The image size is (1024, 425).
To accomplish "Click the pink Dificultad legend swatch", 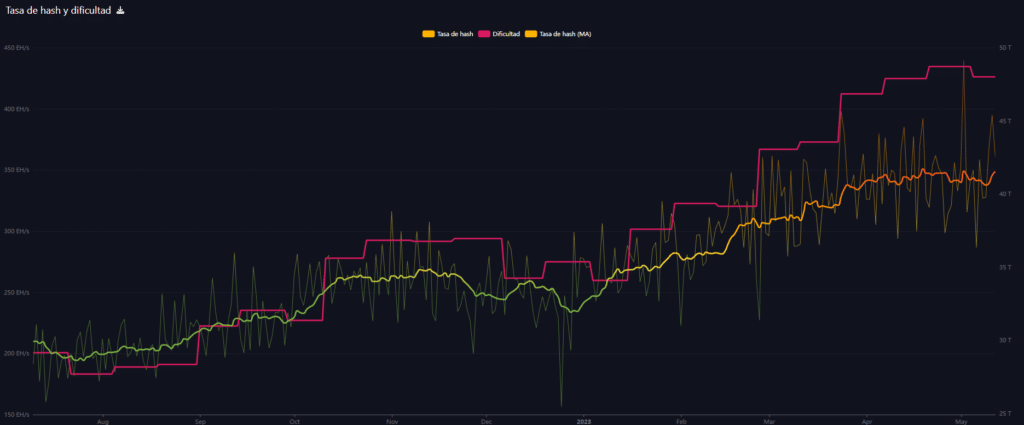I will click(x=483, y=34).
